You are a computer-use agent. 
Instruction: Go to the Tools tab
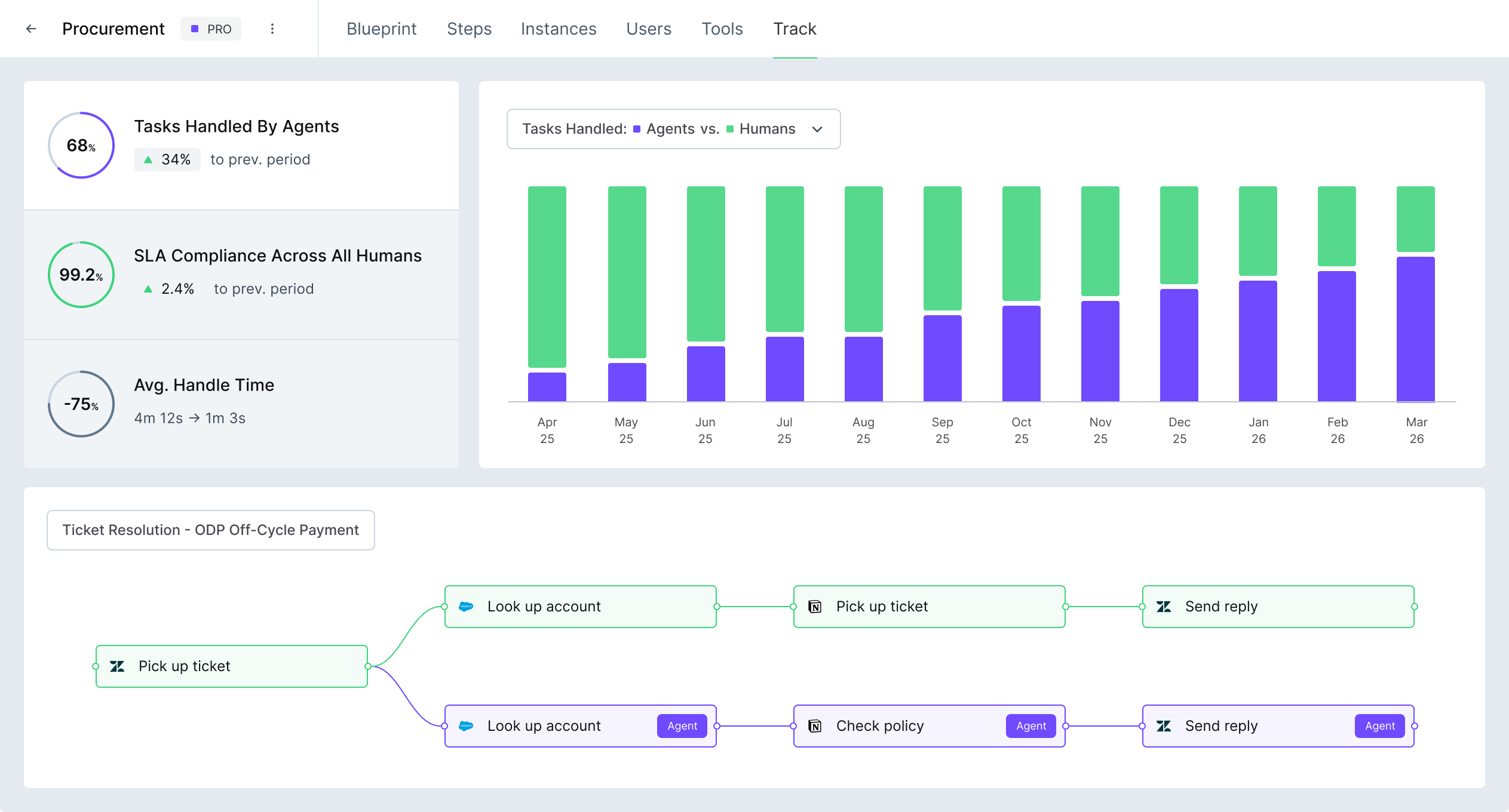(x=722, y=29)
